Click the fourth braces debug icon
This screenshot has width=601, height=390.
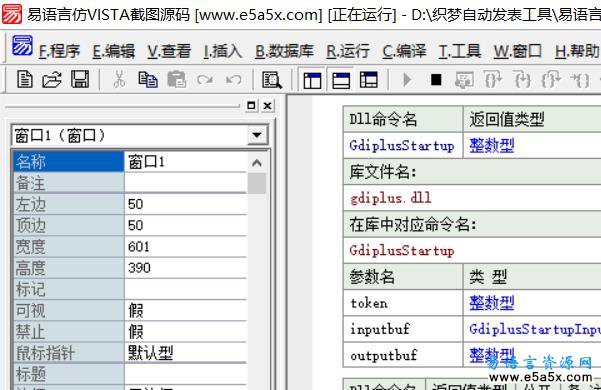pyautogui.click(x=580, y=80)
